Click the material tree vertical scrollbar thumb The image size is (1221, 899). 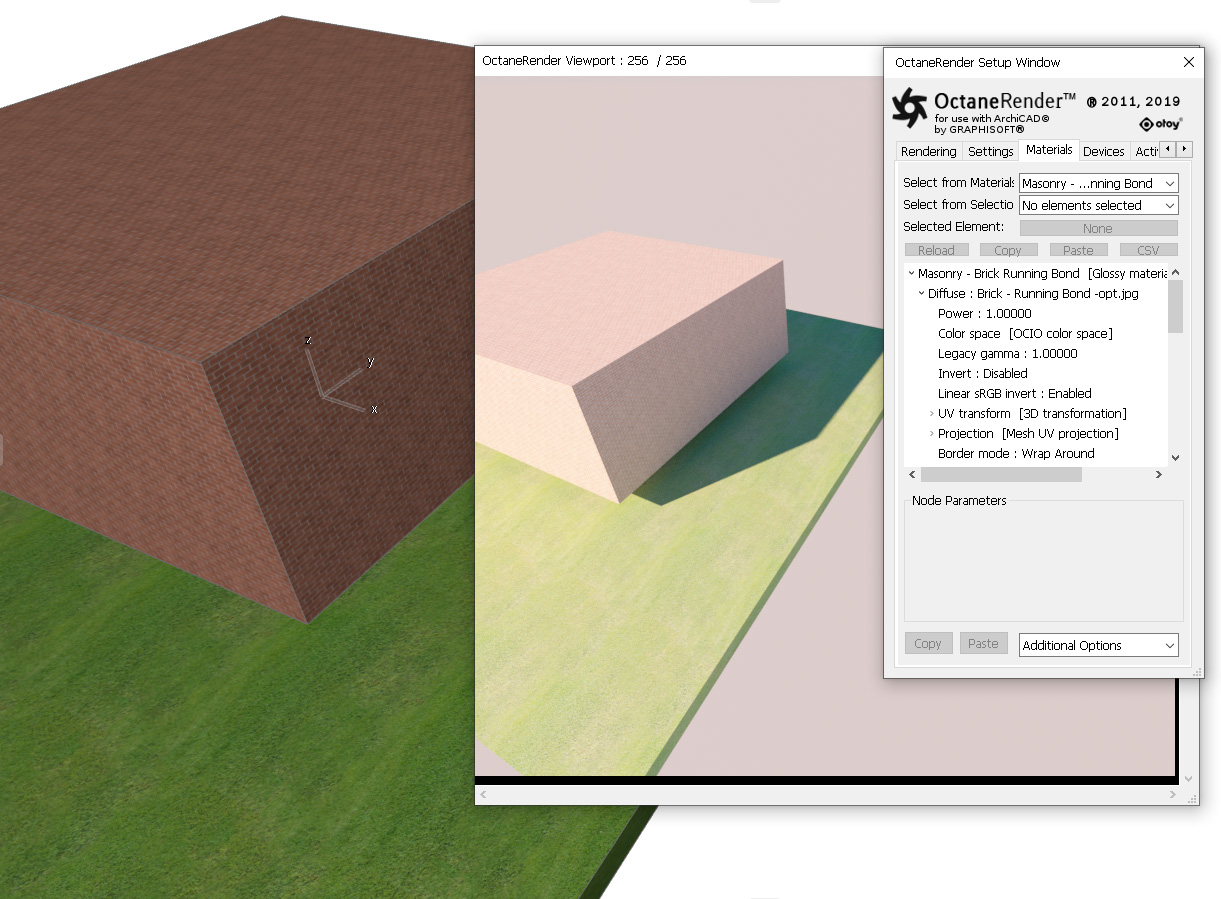point(1175,306)
